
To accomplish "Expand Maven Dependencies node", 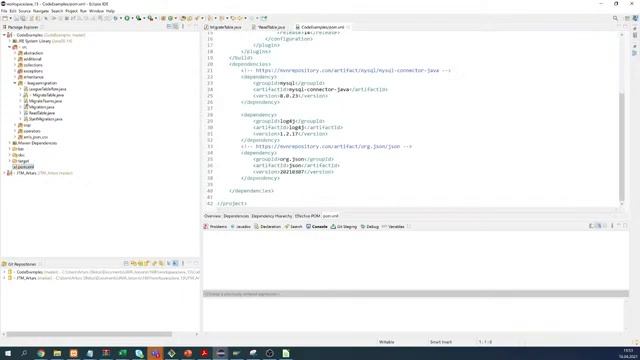I will [x=10, y=143].
